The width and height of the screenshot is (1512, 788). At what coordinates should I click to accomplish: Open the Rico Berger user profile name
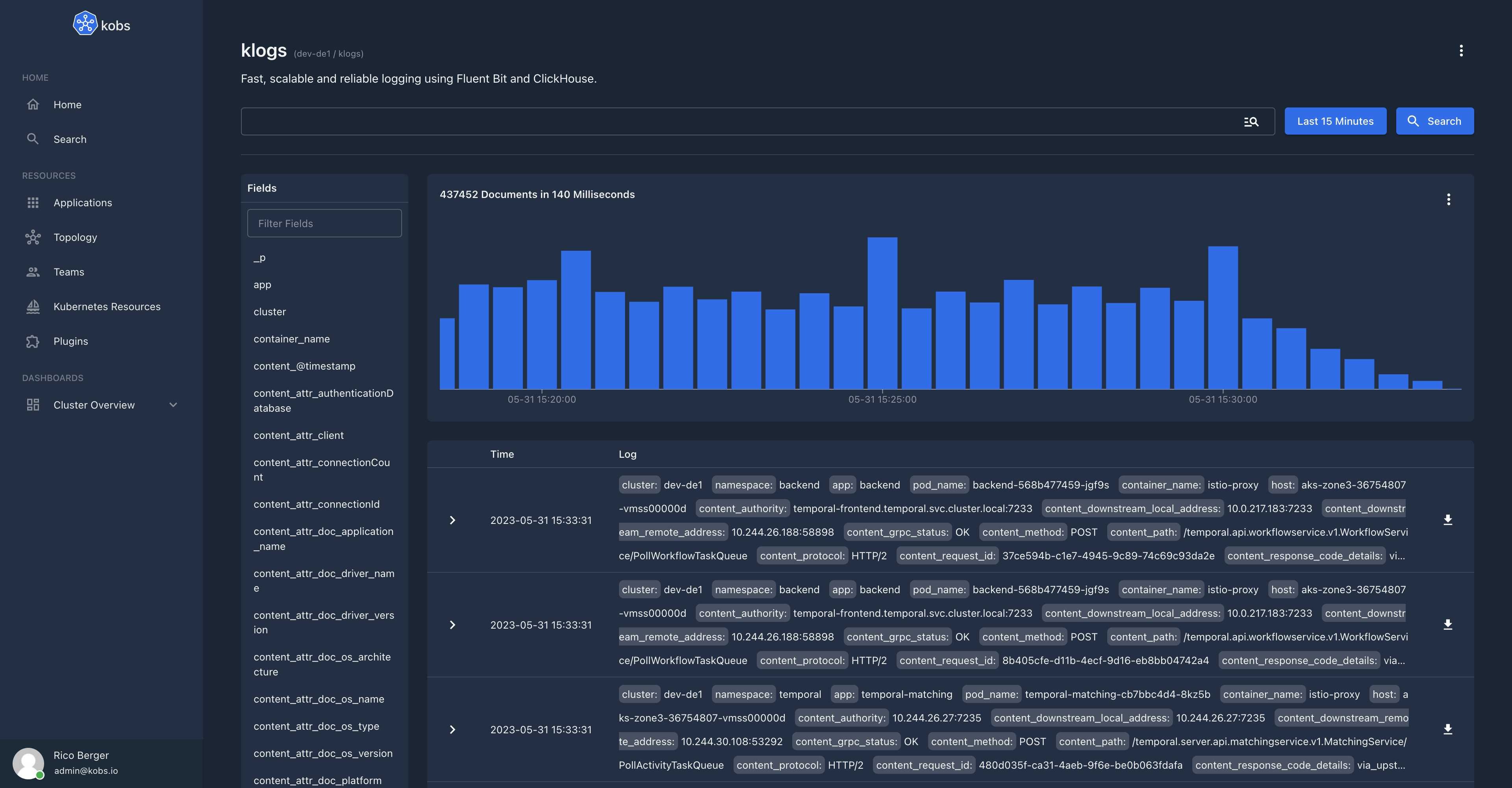81,755
